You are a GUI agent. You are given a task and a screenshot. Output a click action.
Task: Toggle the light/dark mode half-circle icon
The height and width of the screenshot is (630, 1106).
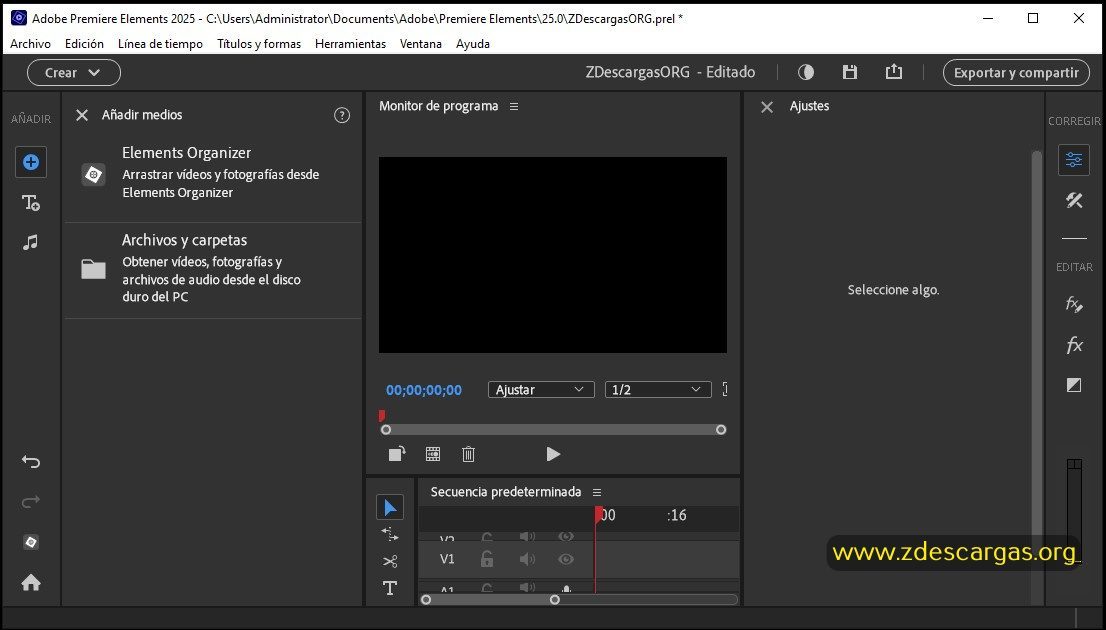(x=806, y=72)
